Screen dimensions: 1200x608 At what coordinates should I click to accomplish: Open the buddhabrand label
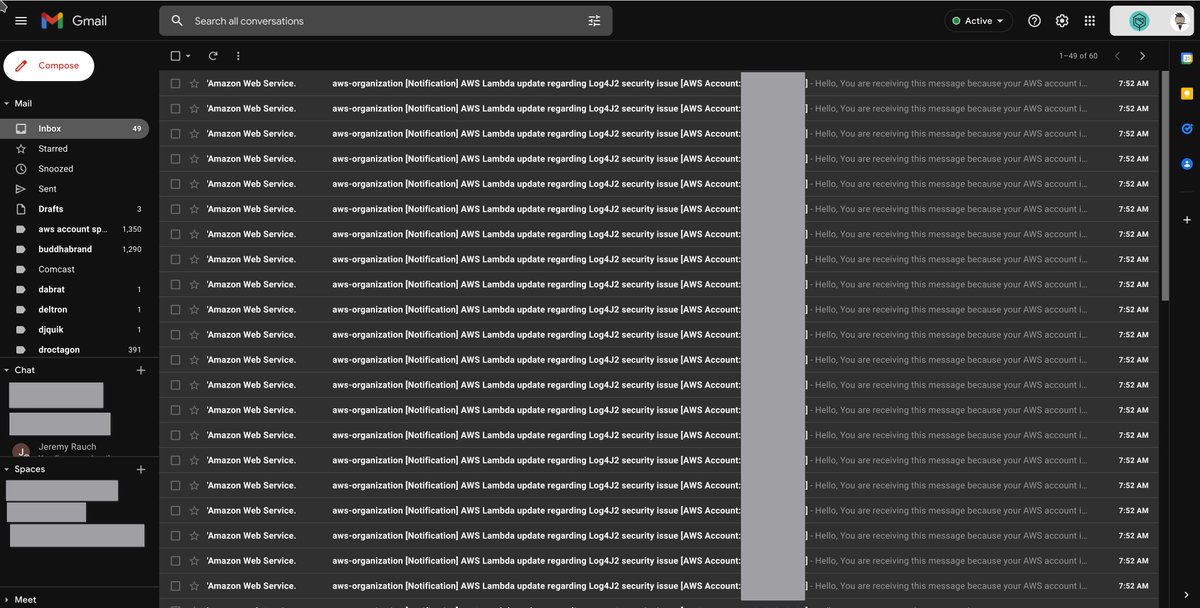click(74, 249)
